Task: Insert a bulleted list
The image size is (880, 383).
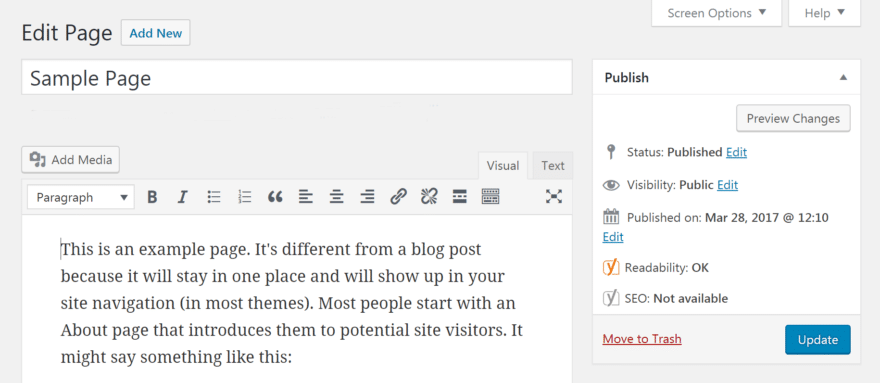Action: (x=214, y=197)
